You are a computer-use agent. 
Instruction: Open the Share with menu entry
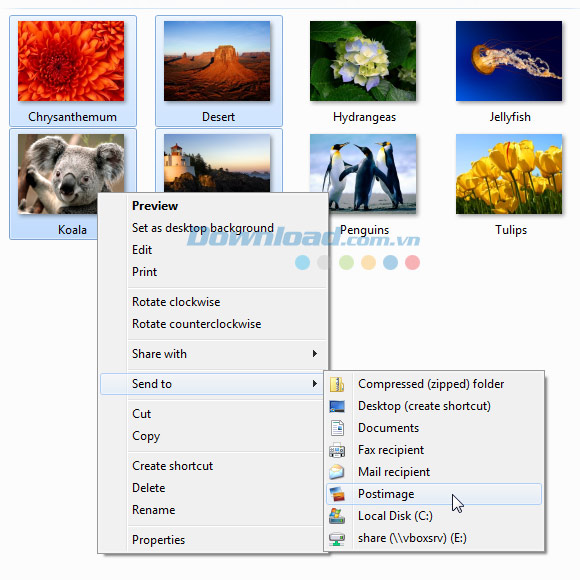pos(213,354)
